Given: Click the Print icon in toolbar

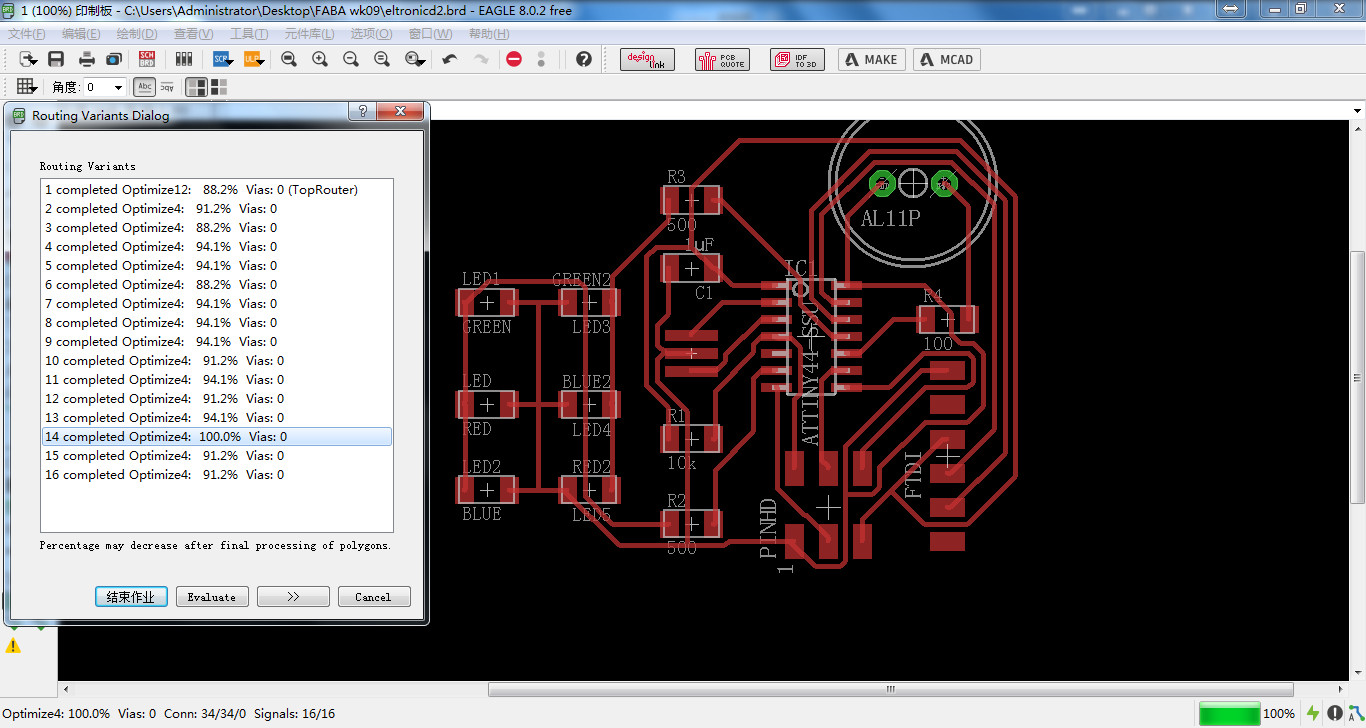Looking at the screenshot, I should tap(87, 59).
